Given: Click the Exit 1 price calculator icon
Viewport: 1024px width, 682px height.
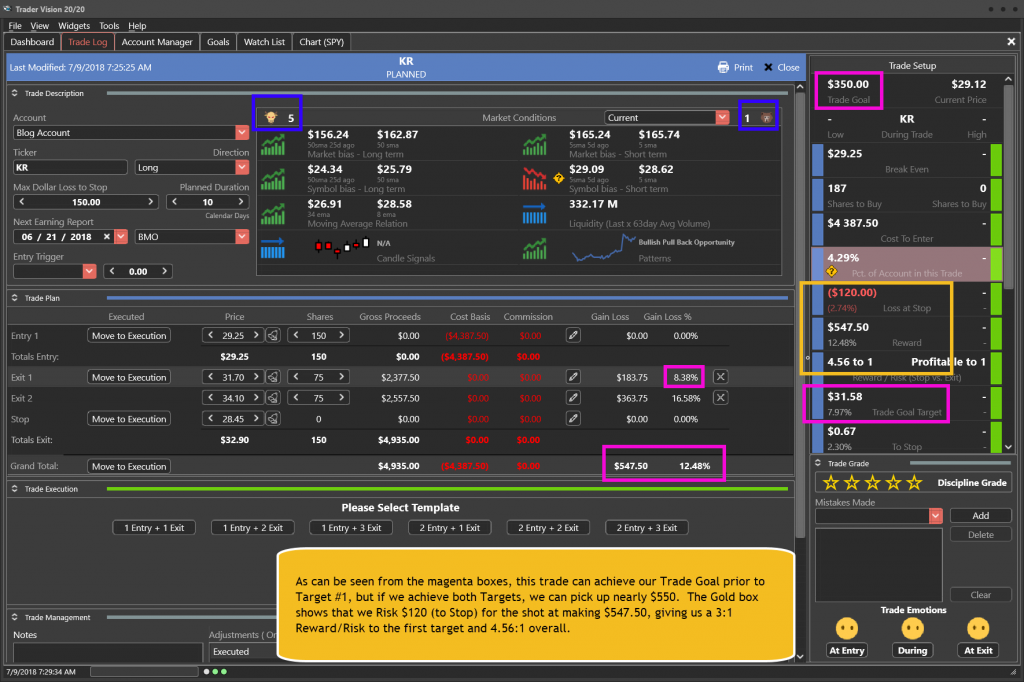Looking at the screenshot, I should [273, 378].
